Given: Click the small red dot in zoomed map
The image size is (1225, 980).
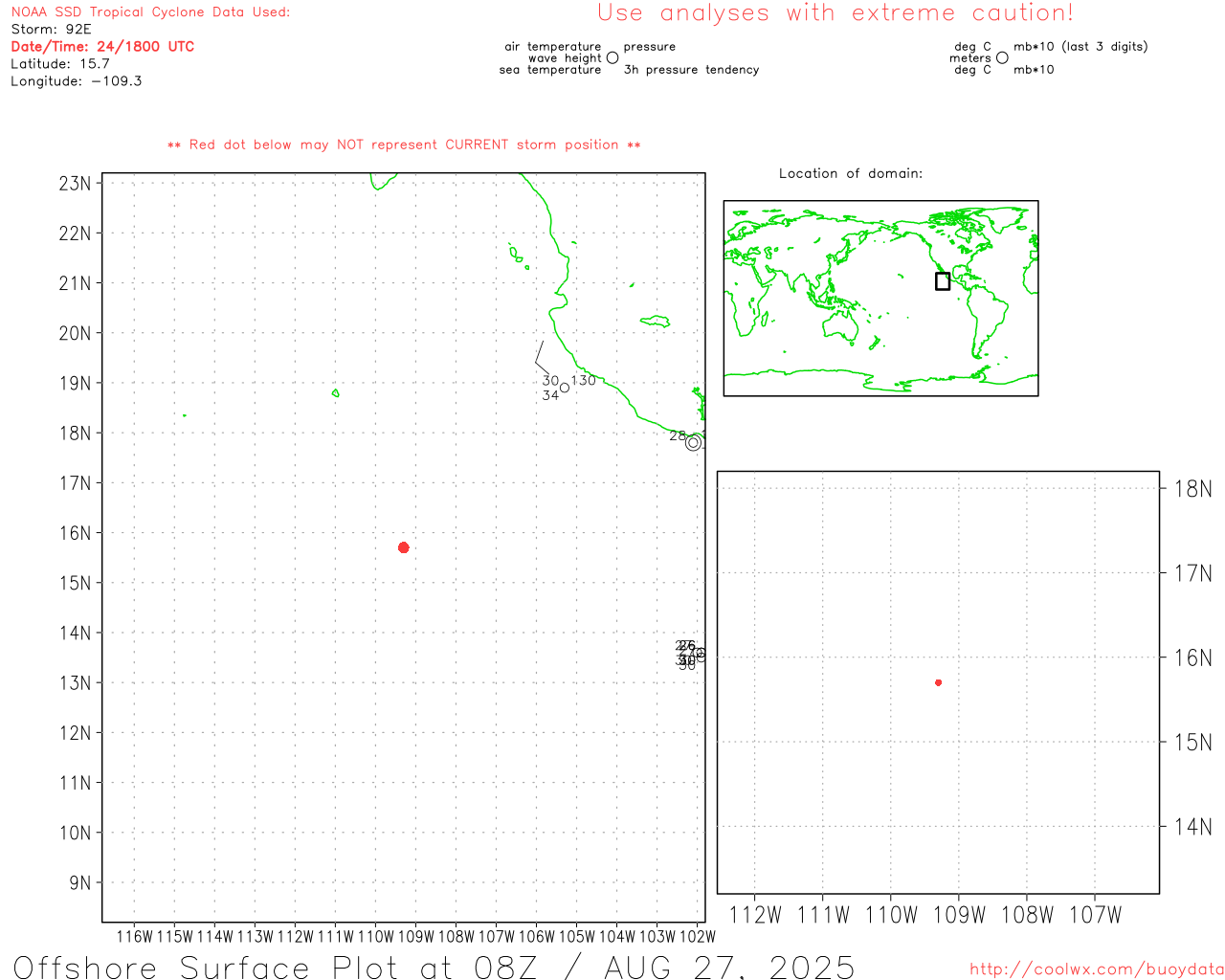Looking at the screenshot, I should (x=939, y=682).
